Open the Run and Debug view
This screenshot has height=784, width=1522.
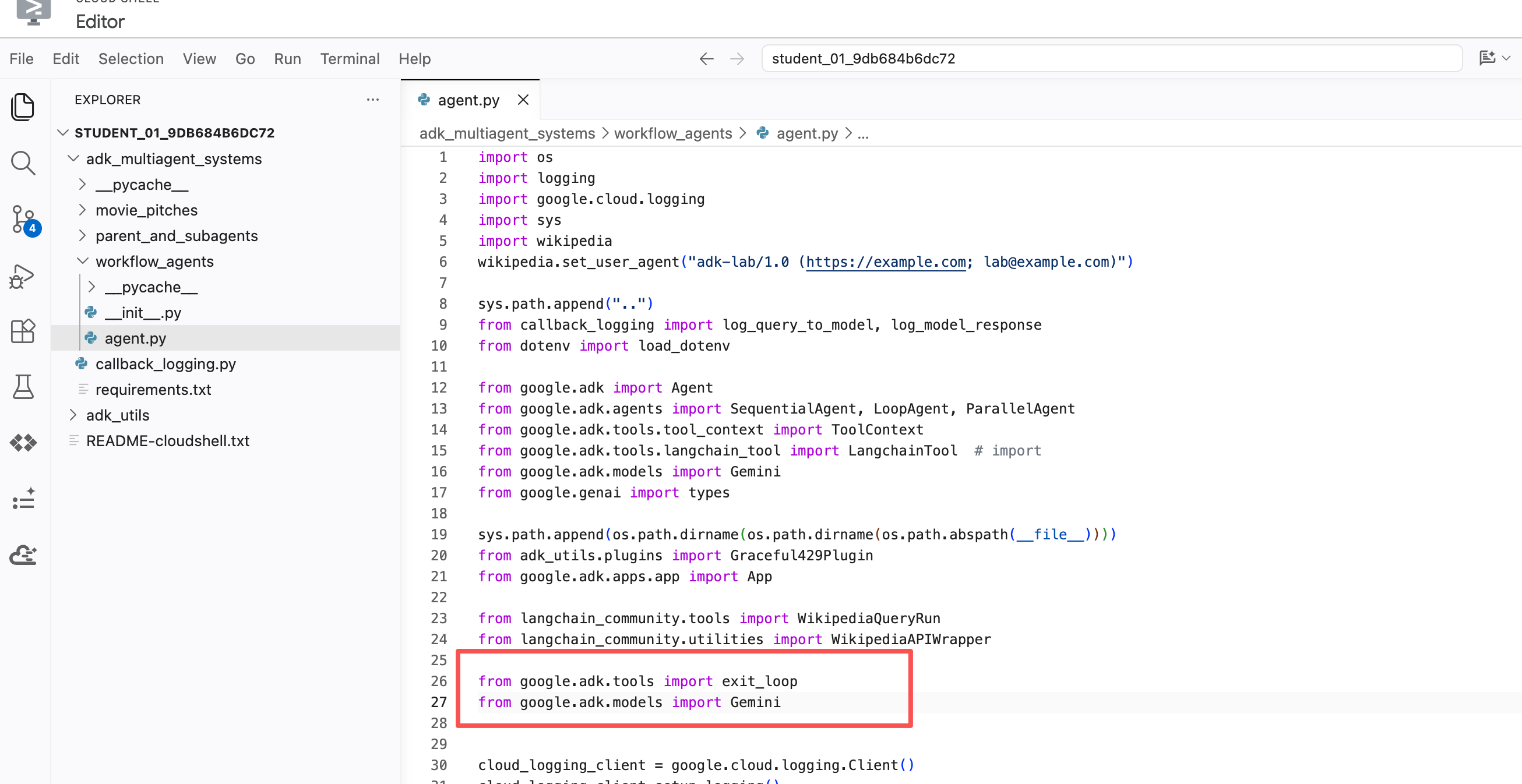click(23, 276)
